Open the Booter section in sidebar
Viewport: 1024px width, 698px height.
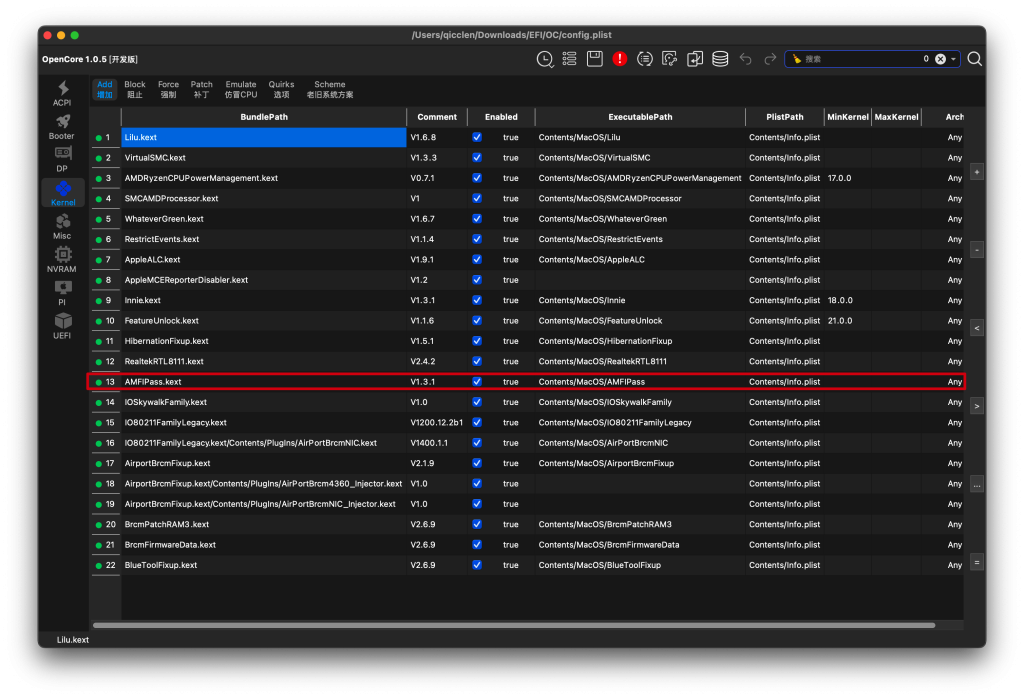click(62, 127)
